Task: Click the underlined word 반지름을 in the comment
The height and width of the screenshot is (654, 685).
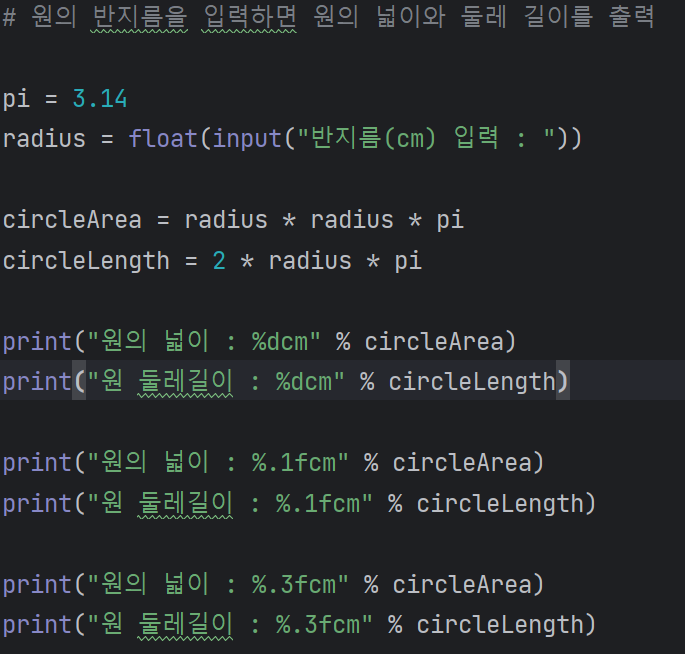Action: point(139,17)
